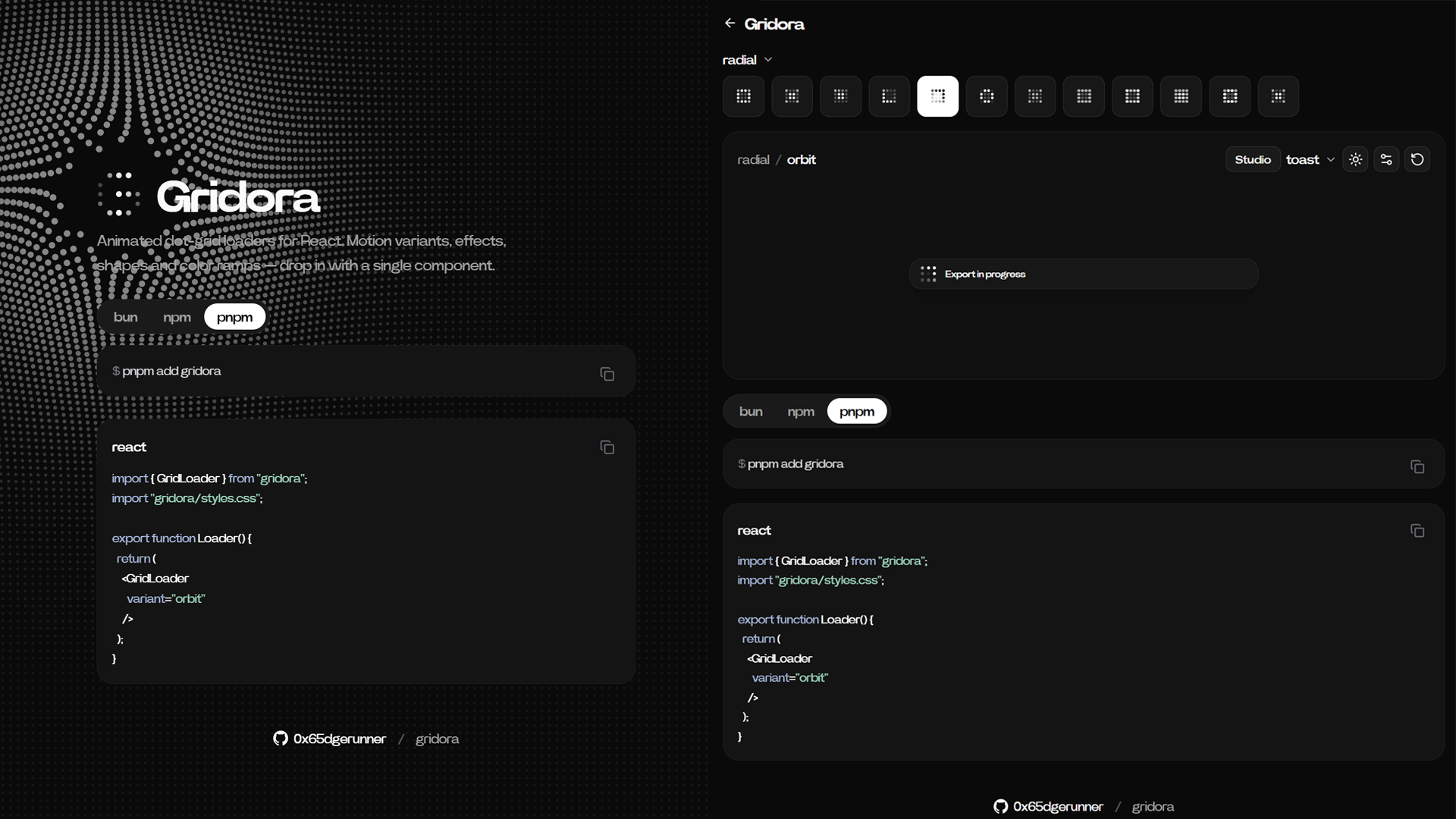Click the GitHub icon in the right footer
The width and height of the screenshot is (1456, 819).
coord(1001,806)
